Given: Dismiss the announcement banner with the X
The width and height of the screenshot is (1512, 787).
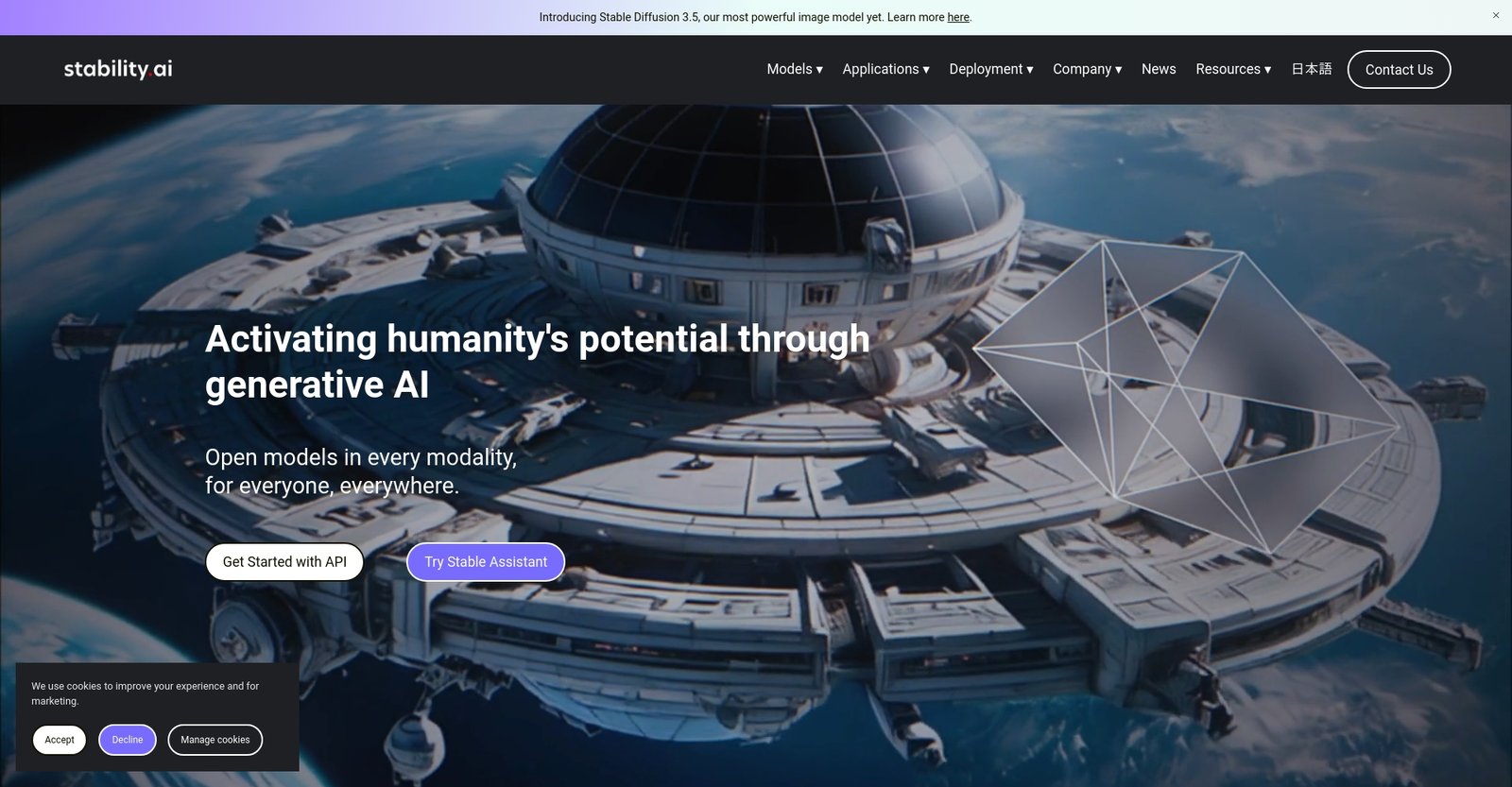Looking at the screenshot, I should coord(1496,15).
